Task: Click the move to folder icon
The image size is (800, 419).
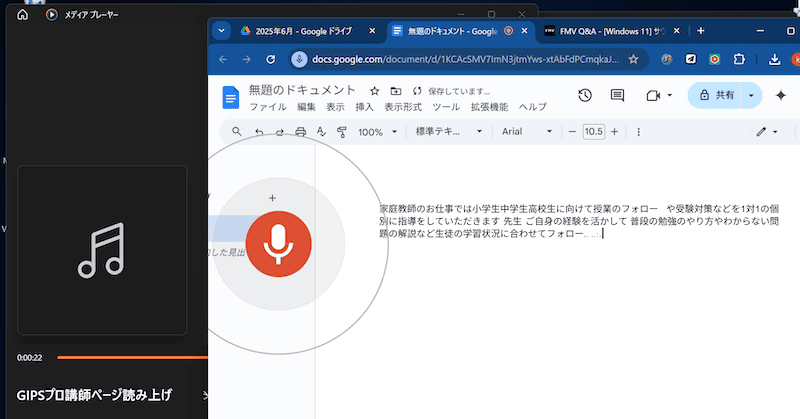Action: [395, 91]
